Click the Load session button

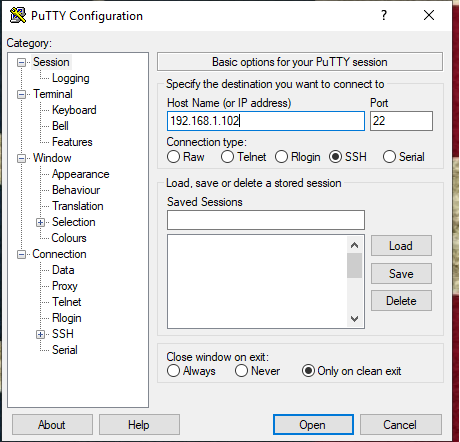click(401, 246)
